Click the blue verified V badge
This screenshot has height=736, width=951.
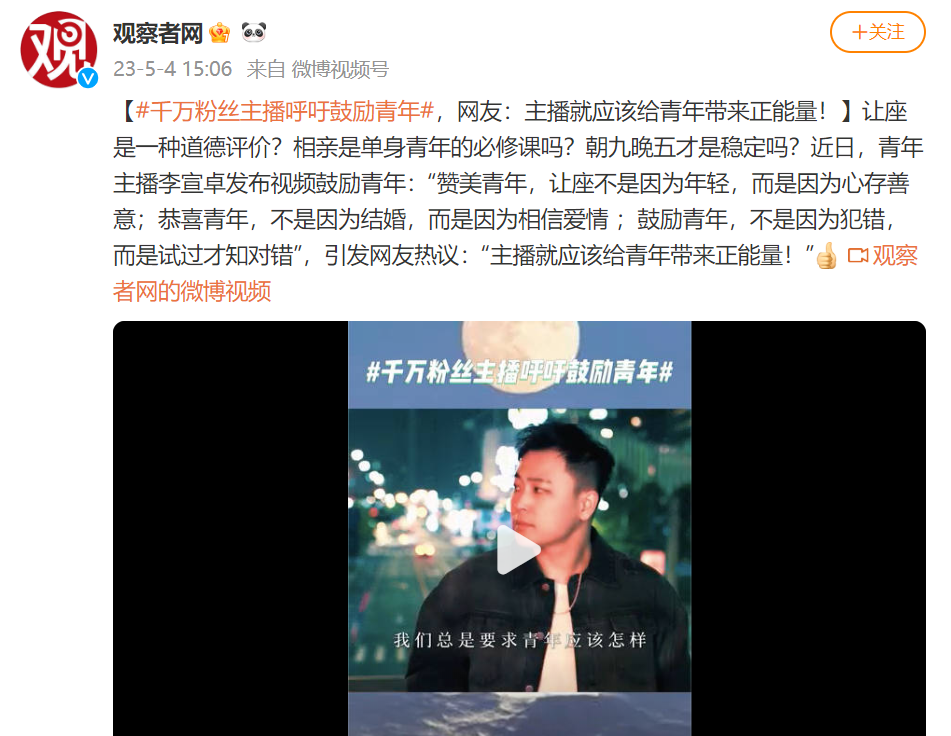(x=88, y=78)
